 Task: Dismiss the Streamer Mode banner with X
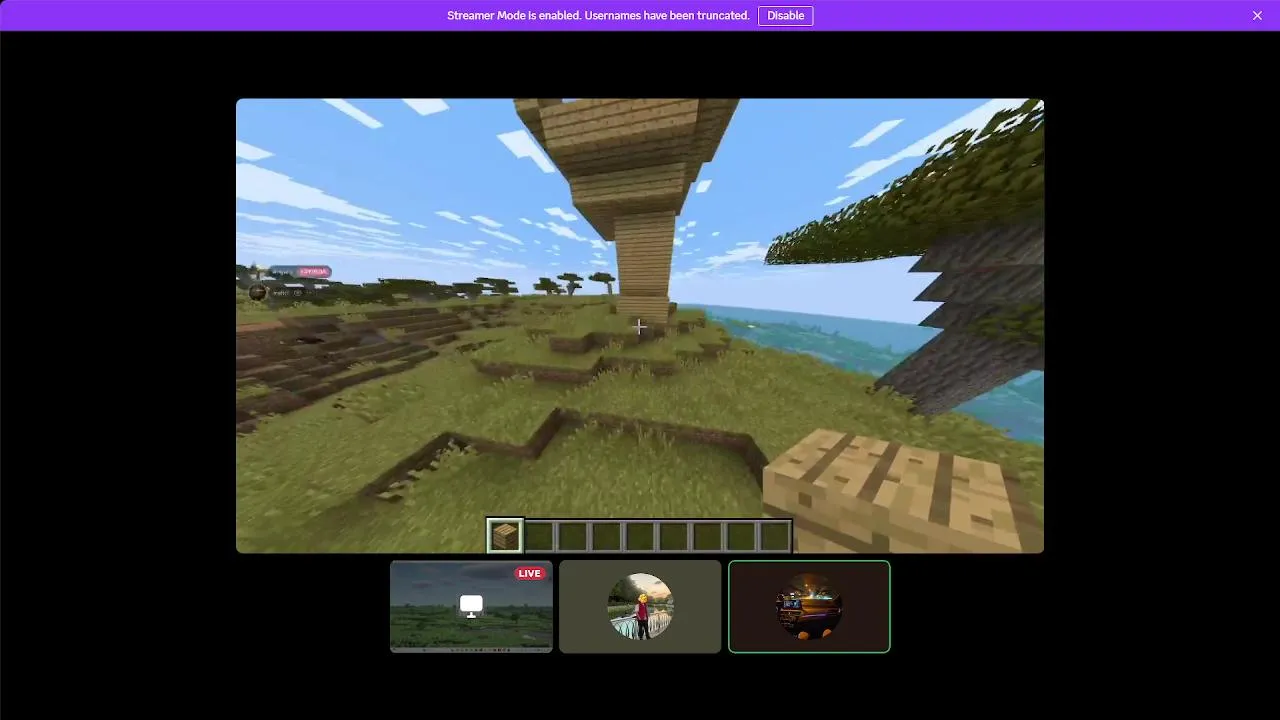coord(1257,15)
